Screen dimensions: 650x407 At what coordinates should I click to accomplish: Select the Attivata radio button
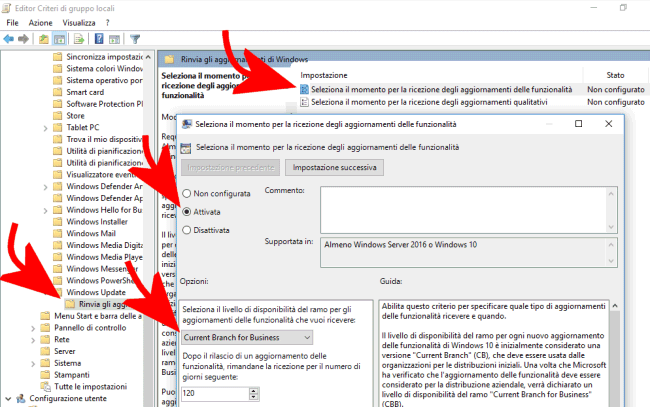click(x=187, y=212)
